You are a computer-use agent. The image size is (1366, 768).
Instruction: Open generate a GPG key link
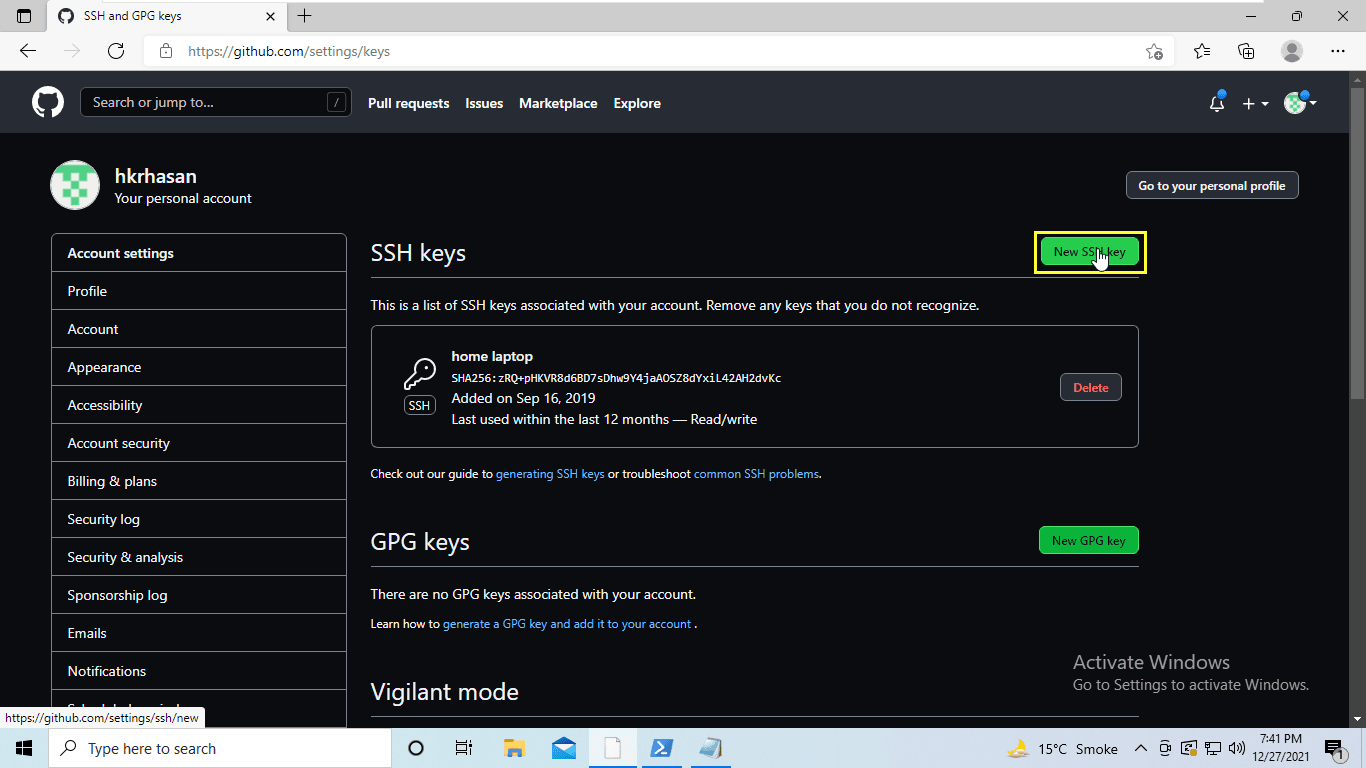coord(567,624)
